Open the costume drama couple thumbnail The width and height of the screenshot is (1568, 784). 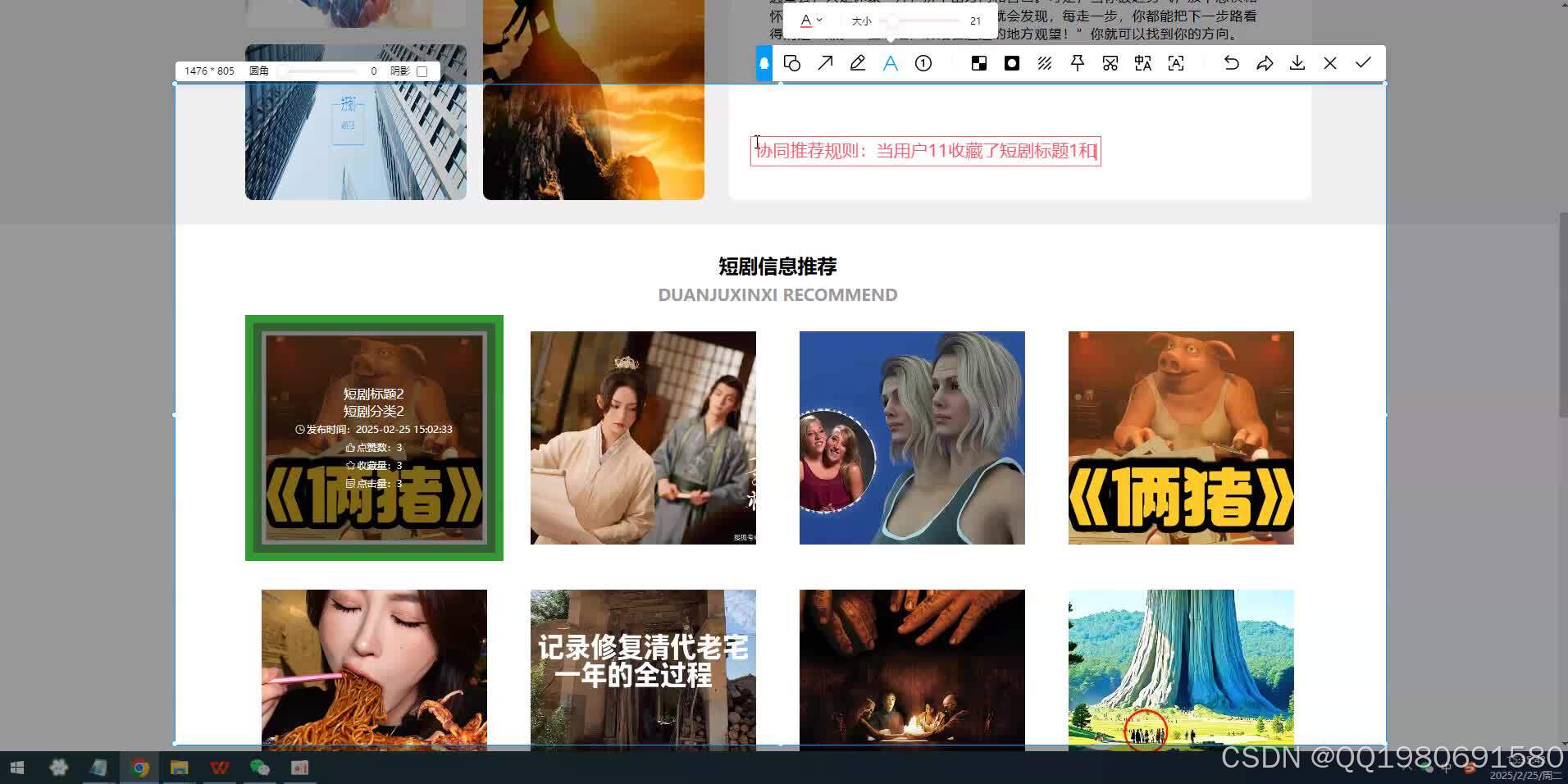tap(643, 438)
